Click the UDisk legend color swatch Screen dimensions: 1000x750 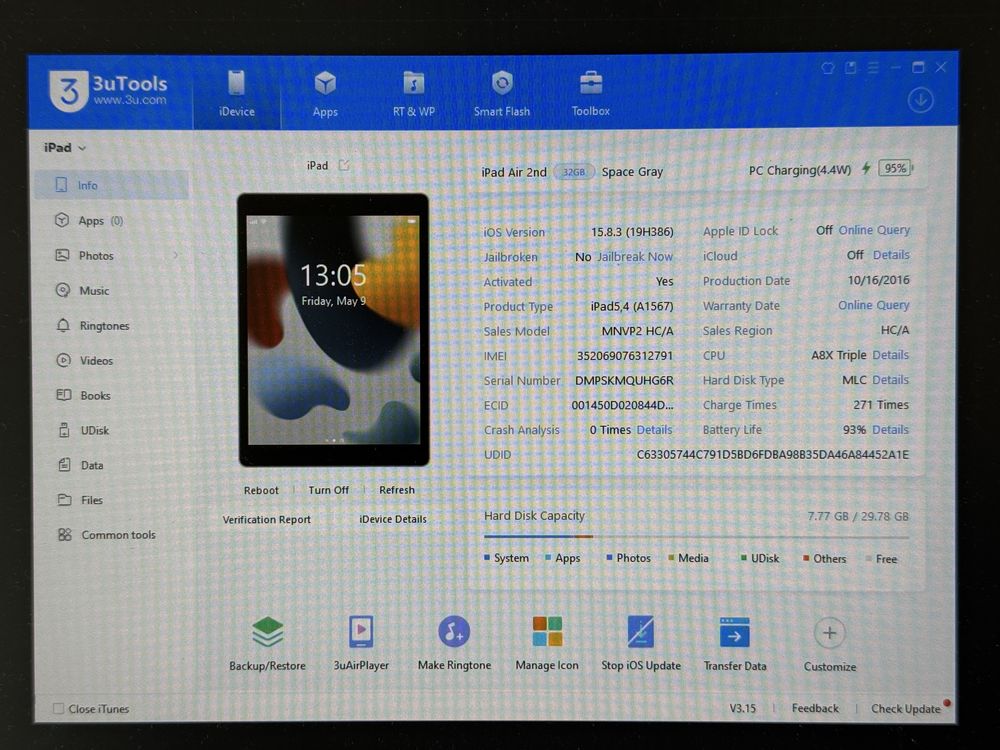pyautogui.click(x=744, y=559)
